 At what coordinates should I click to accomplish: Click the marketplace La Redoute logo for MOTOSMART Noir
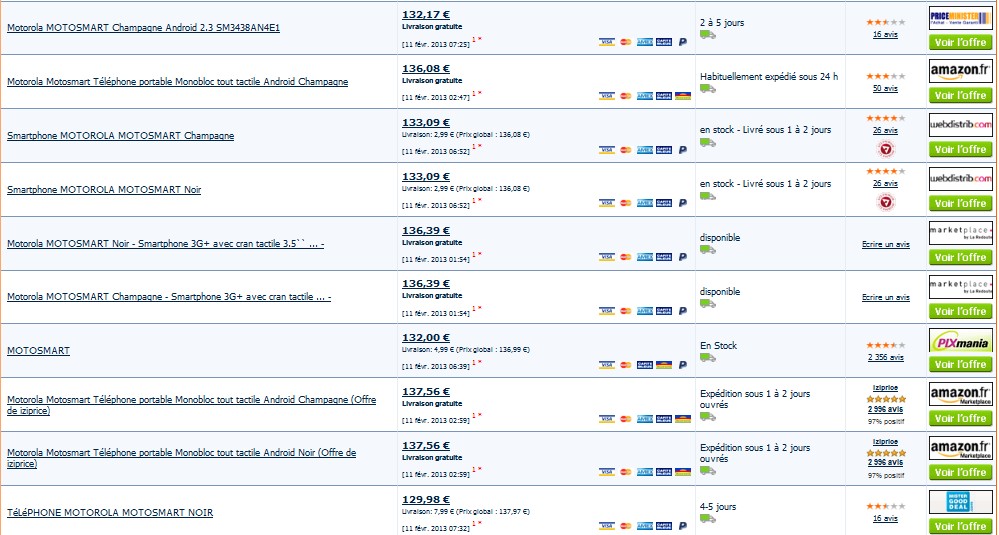click(960, 232)
